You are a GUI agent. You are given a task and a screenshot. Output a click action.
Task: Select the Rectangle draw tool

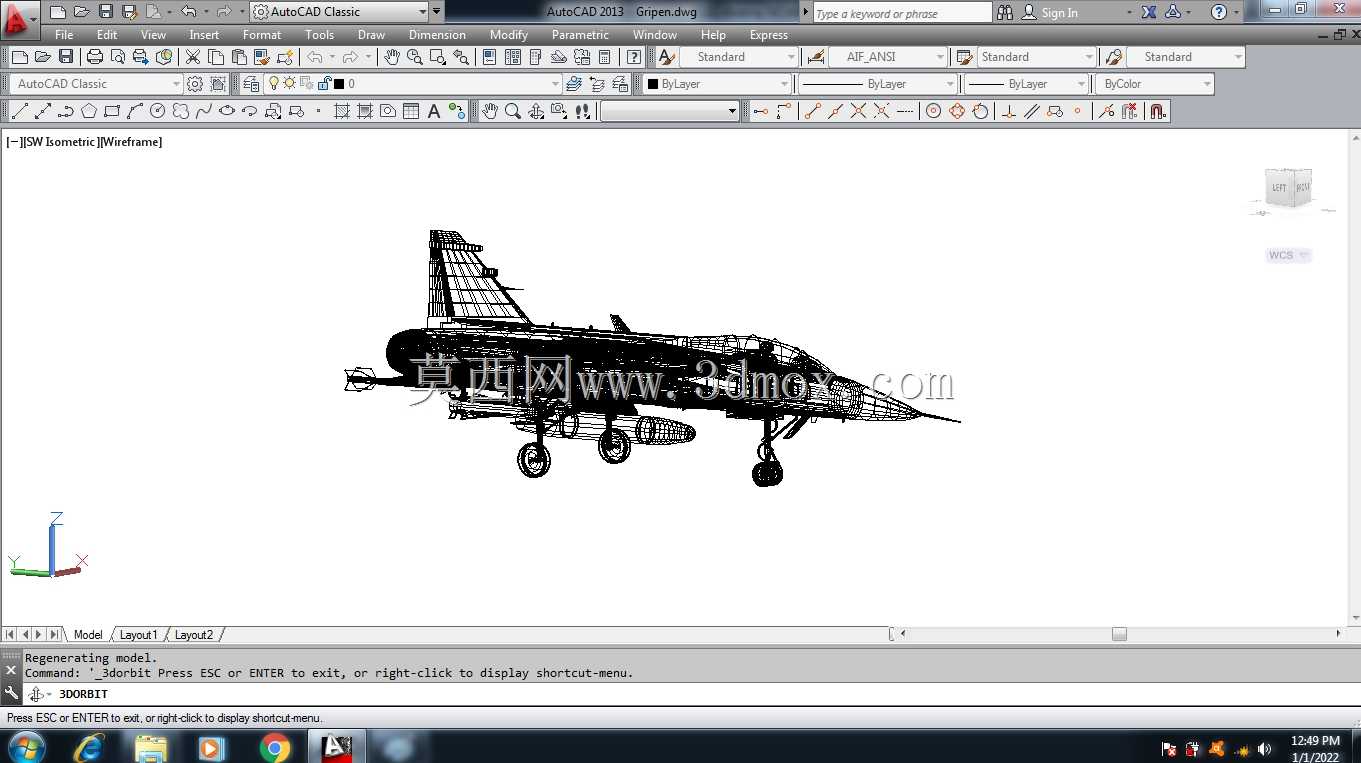click(x=112, y=111)
